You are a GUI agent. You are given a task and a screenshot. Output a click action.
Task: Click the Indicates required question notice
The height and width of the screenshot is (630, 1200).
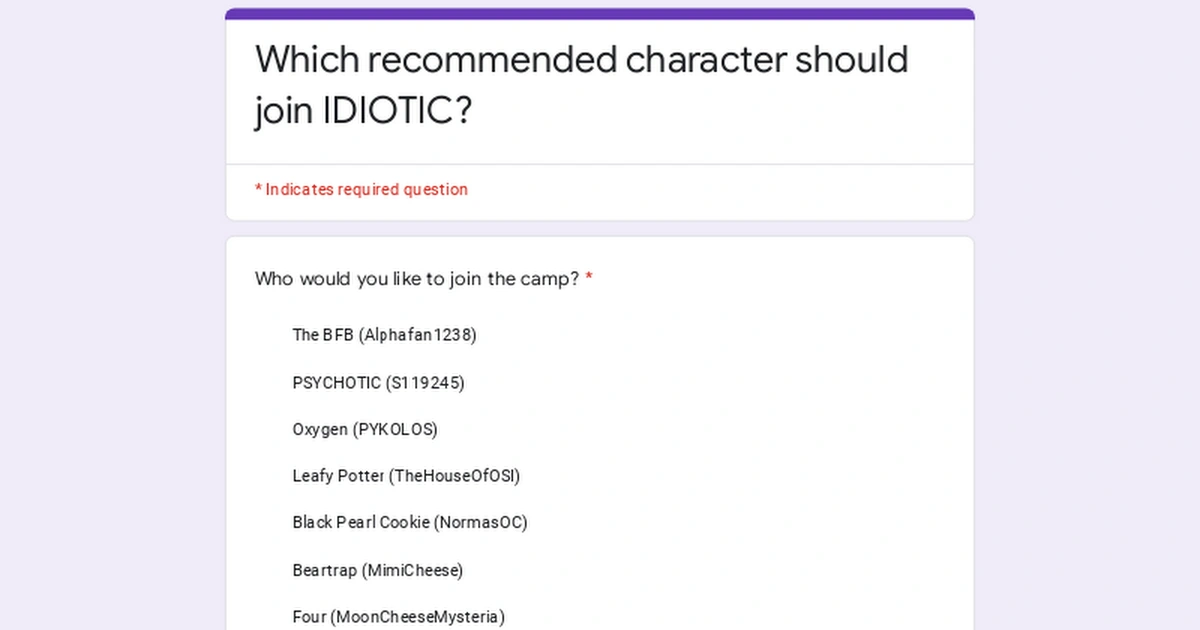(361, 189)
